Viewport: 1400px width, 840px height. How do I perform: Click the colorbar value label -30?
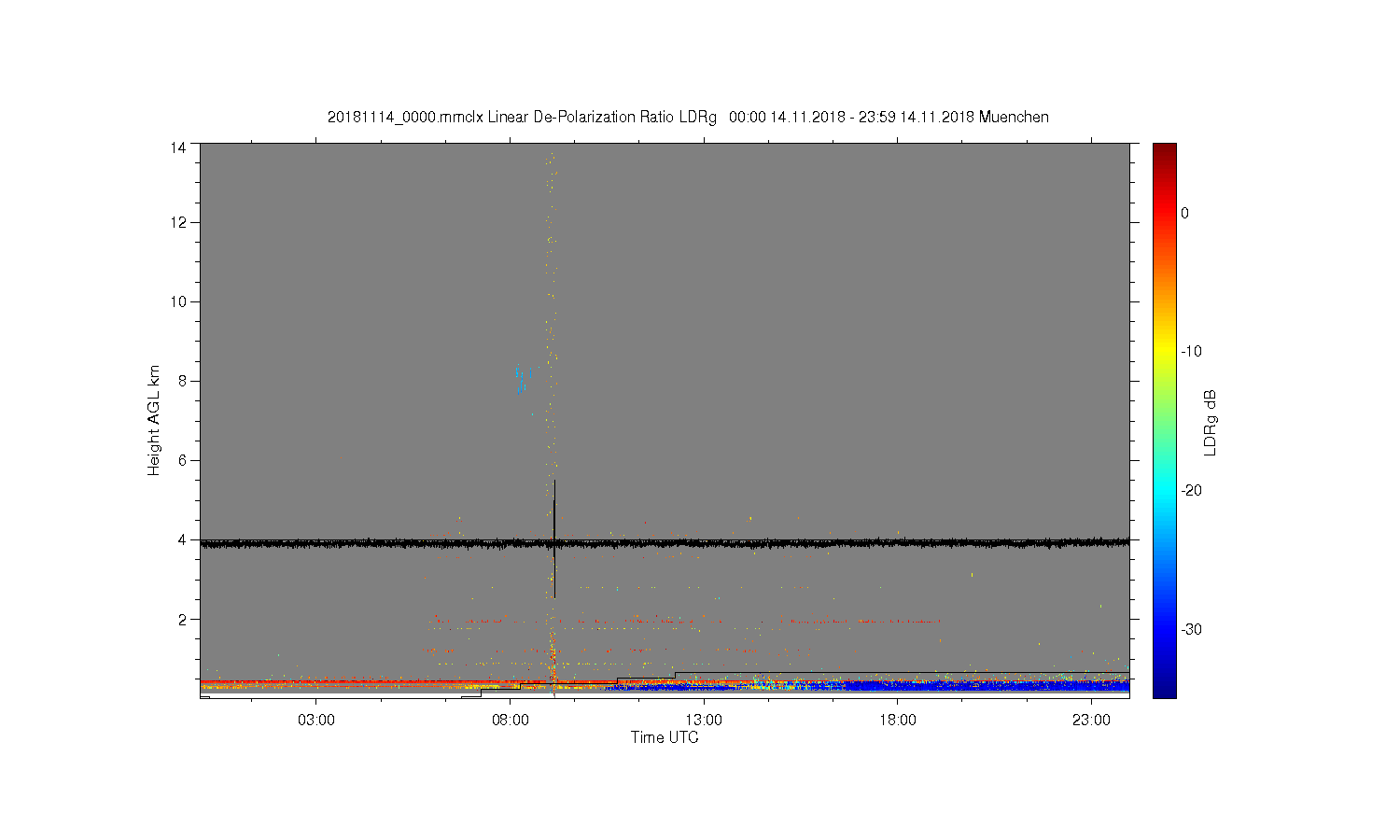click(x=1191, y=630)
